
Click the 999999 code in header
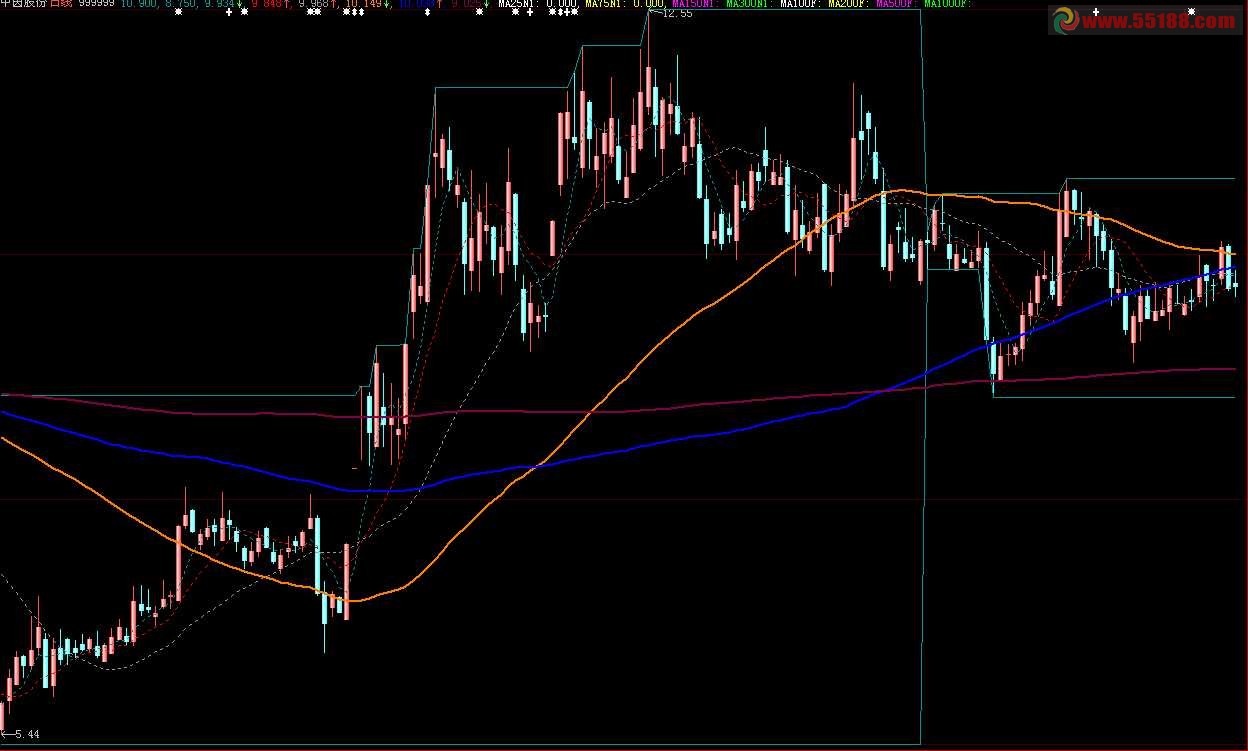pyautogui.click(x=96, y=4)
